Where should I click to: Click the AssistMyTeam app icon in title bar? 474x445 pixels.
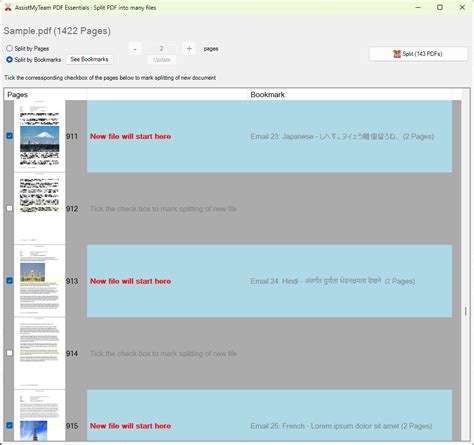(8, 7)
